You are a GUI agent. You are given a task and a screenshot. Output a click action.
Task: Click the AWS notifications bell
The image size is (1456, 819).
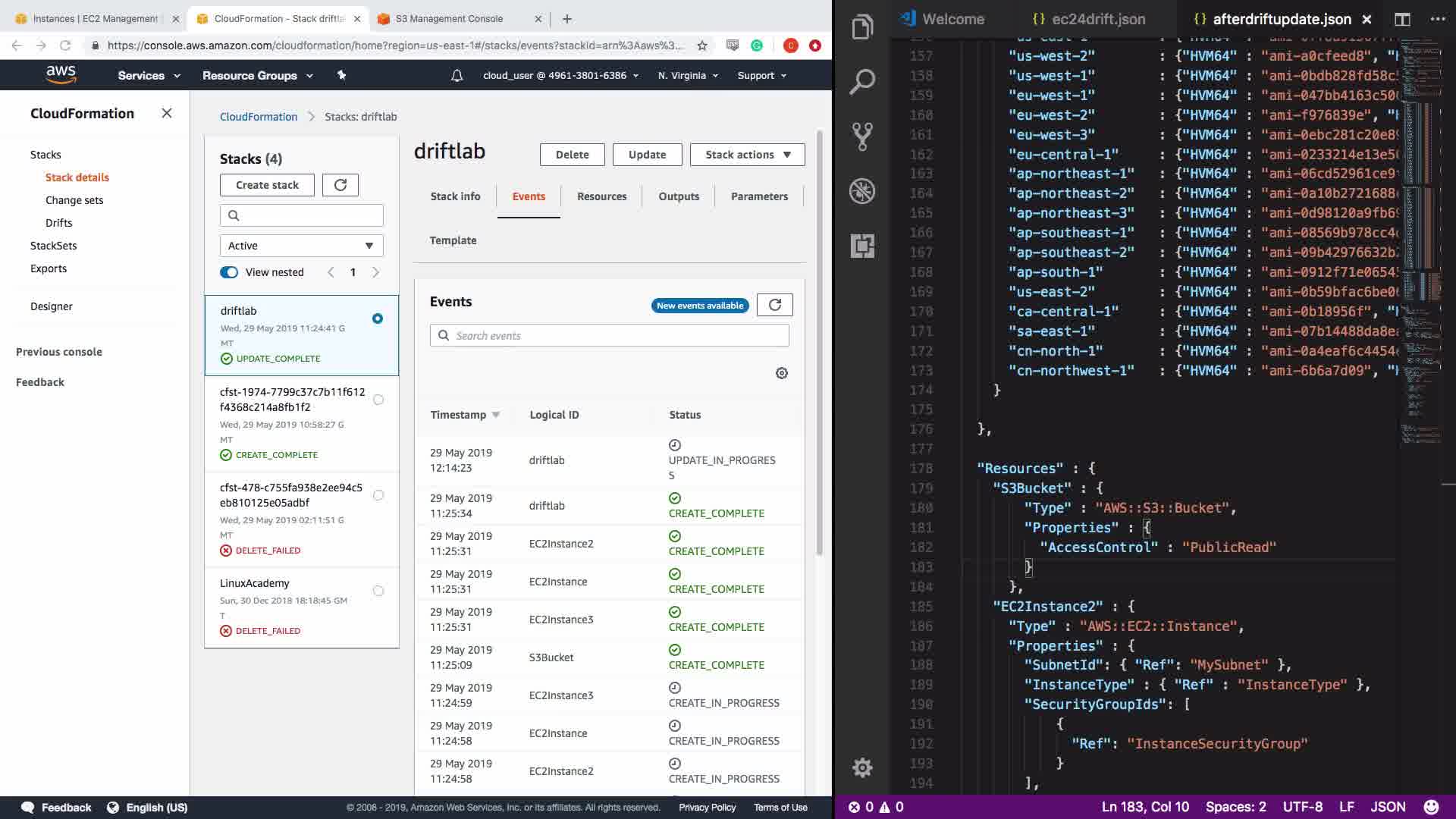click(457, 75)
